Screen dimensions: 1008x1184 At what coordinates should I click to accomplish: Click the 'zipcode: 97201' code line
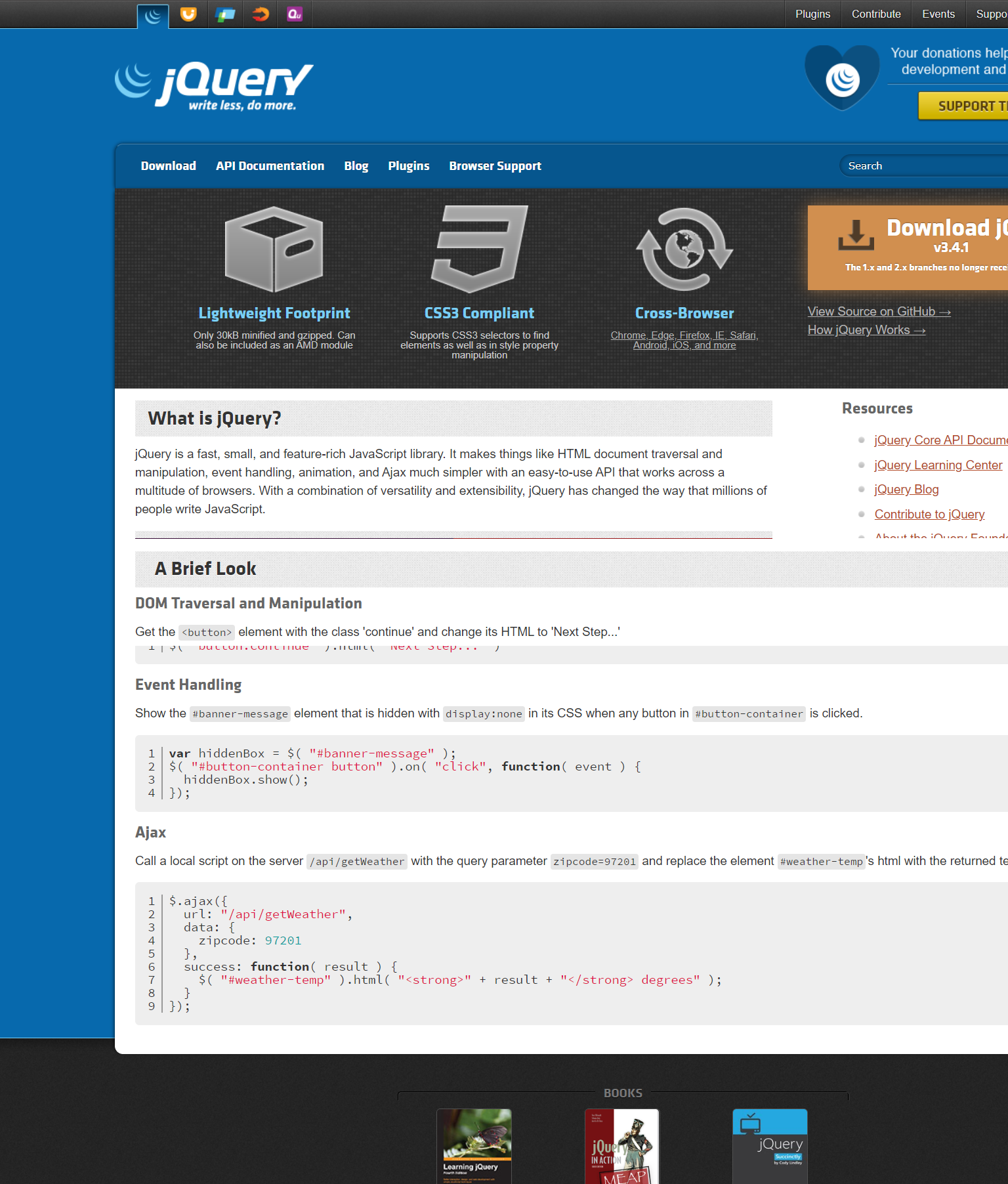[x=250, y=941]
